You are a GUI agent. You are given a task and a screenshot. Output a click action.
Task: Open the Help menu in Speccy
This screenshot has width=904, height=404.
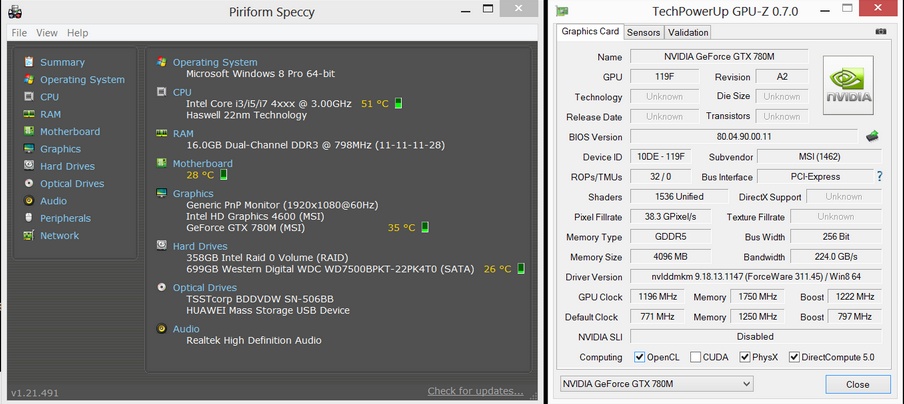coord(77,33)
